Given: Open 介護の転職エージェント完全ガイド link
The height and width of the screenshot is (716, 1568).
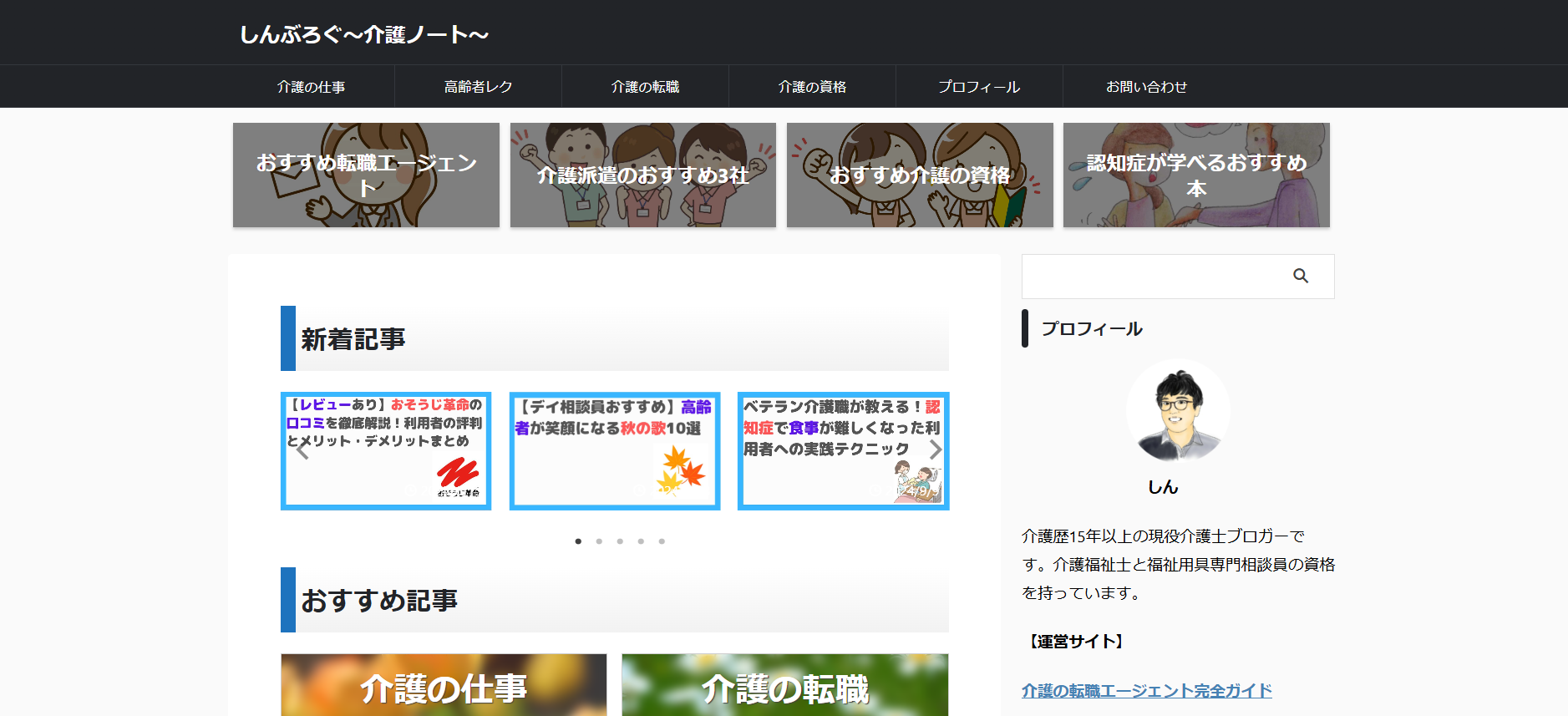Looking at the screenshot, I should click(1146, 691).
